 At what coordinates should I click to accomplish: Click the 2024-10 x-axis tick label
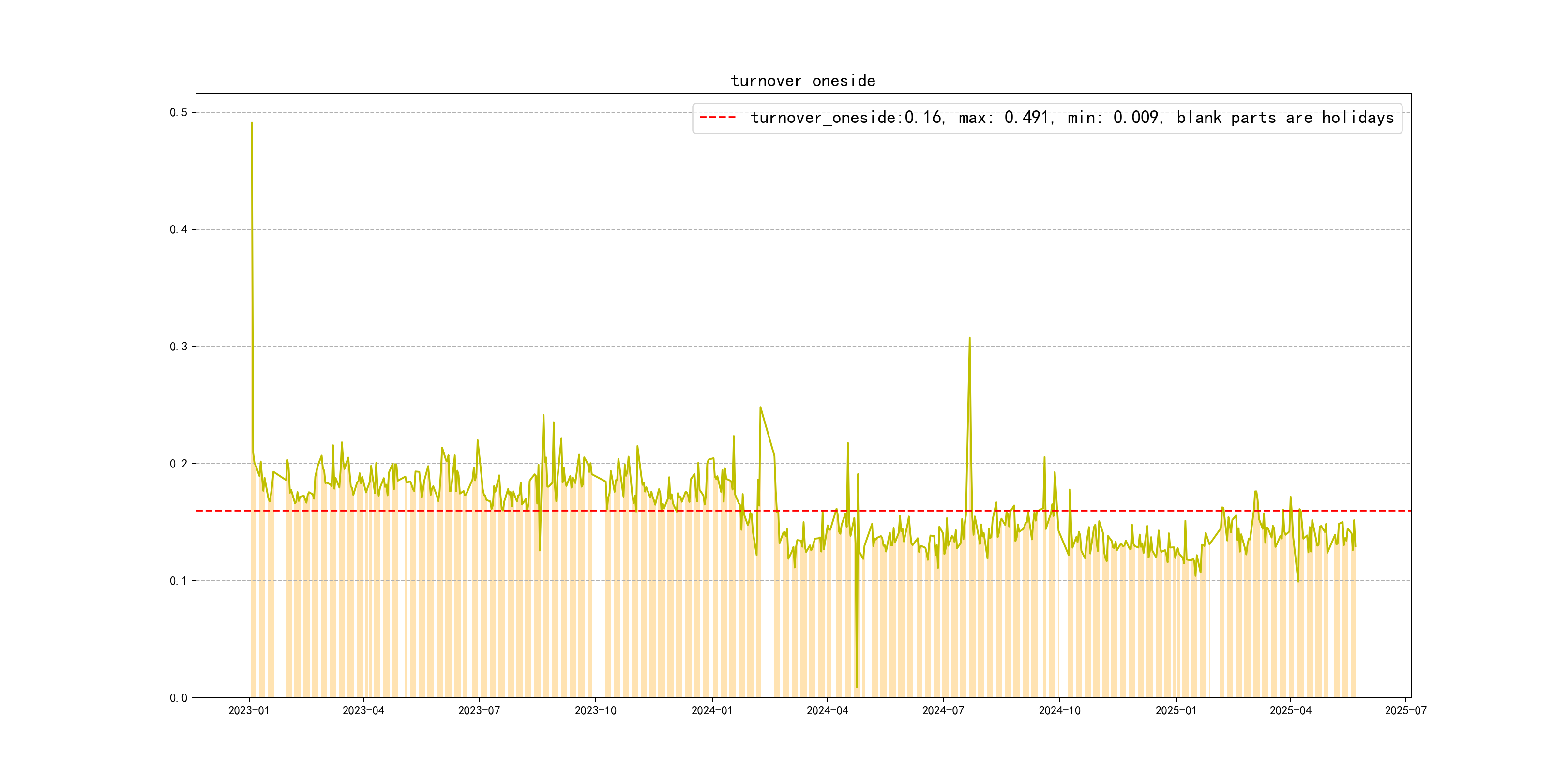(x=1060, y=710)
